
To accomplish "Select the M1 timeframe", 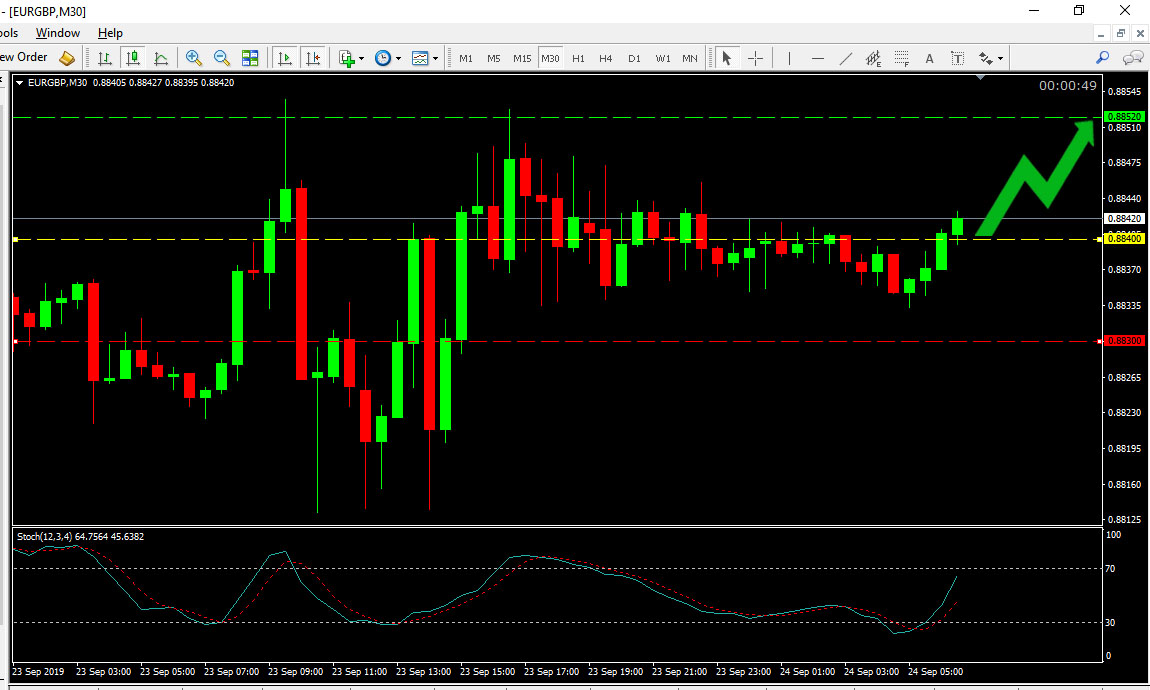I will click(466, 58).
